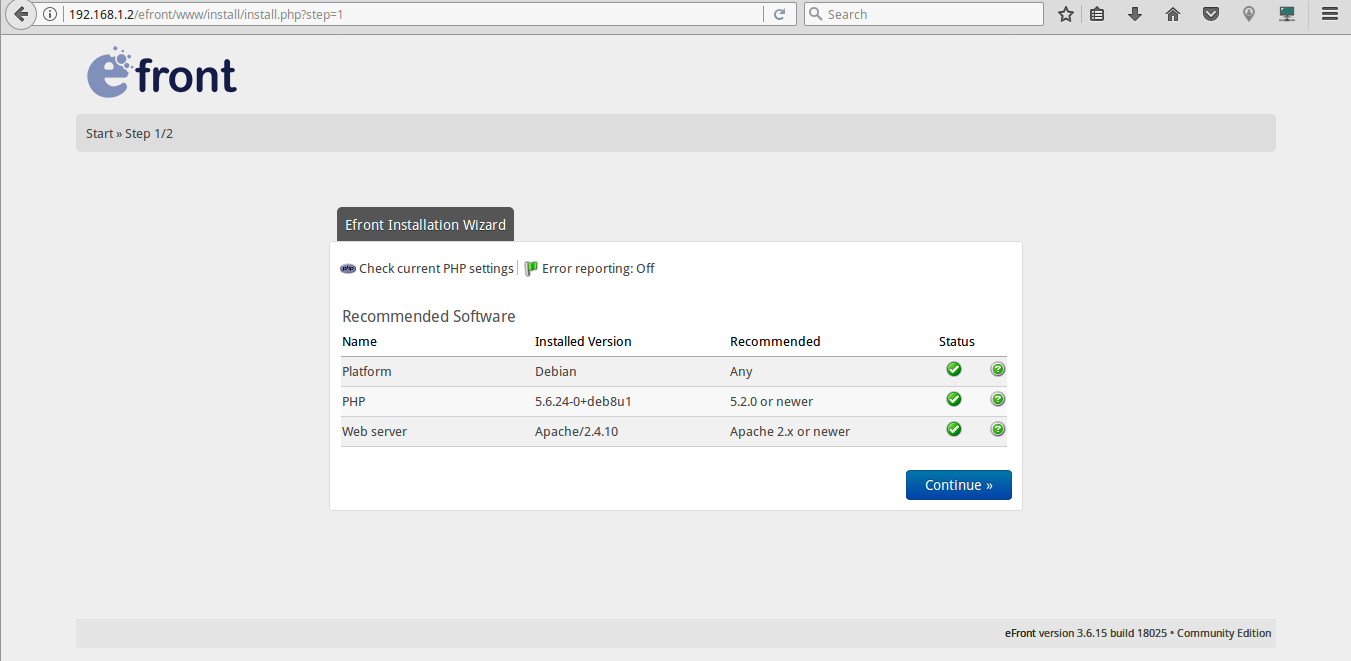Click the Start breadcrumb link
The image size is (1351, 661).
(x=99, y=132)
